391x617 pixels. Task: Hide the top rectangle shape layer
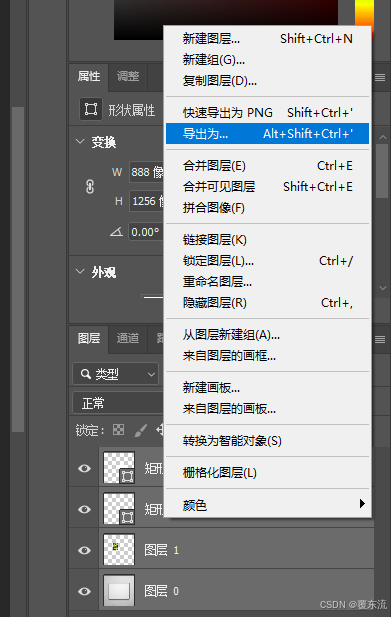[84, 468]
